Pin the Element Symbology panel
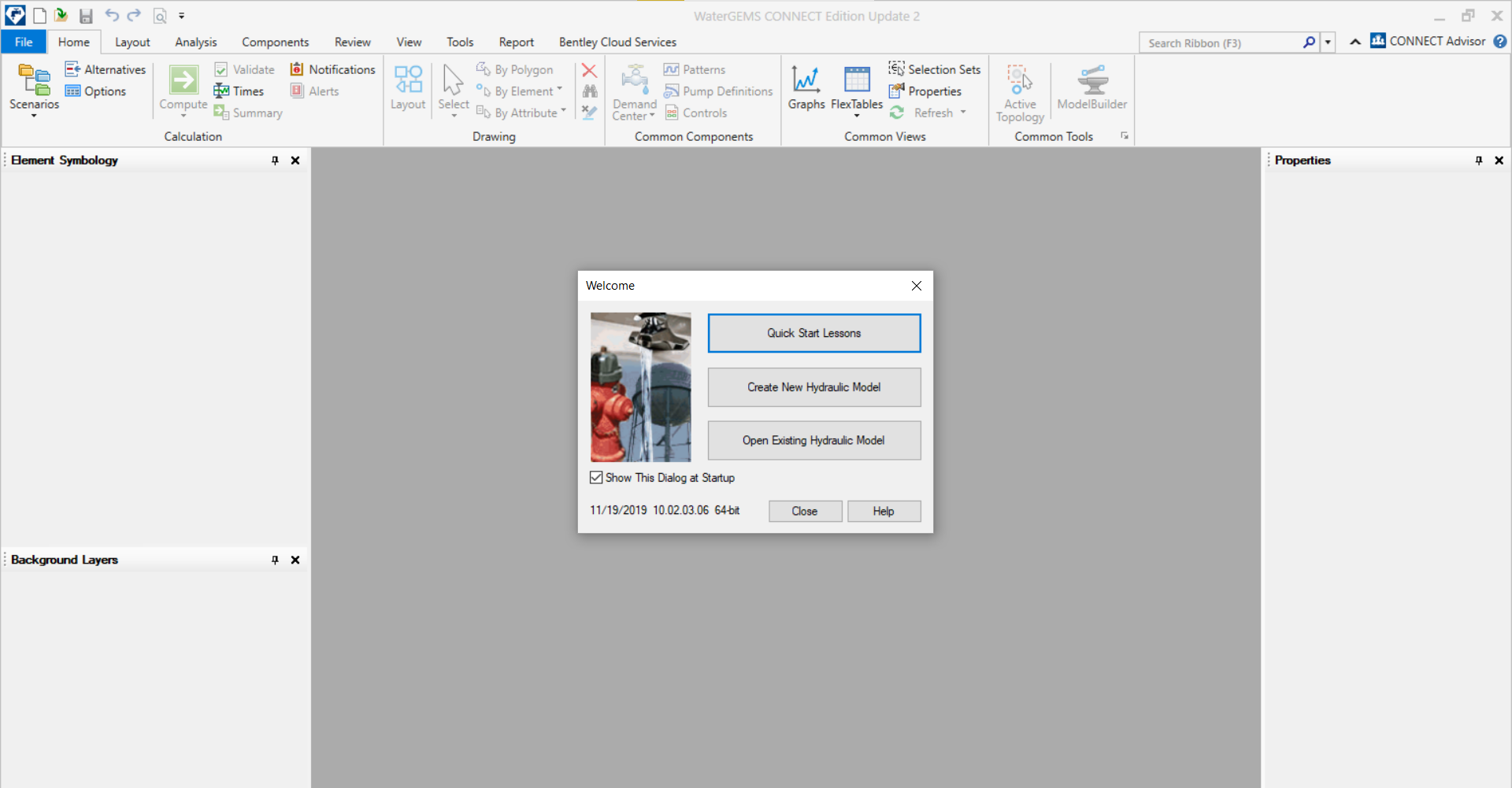This screenshot has height=788, width=1512. tap(275, 161)
